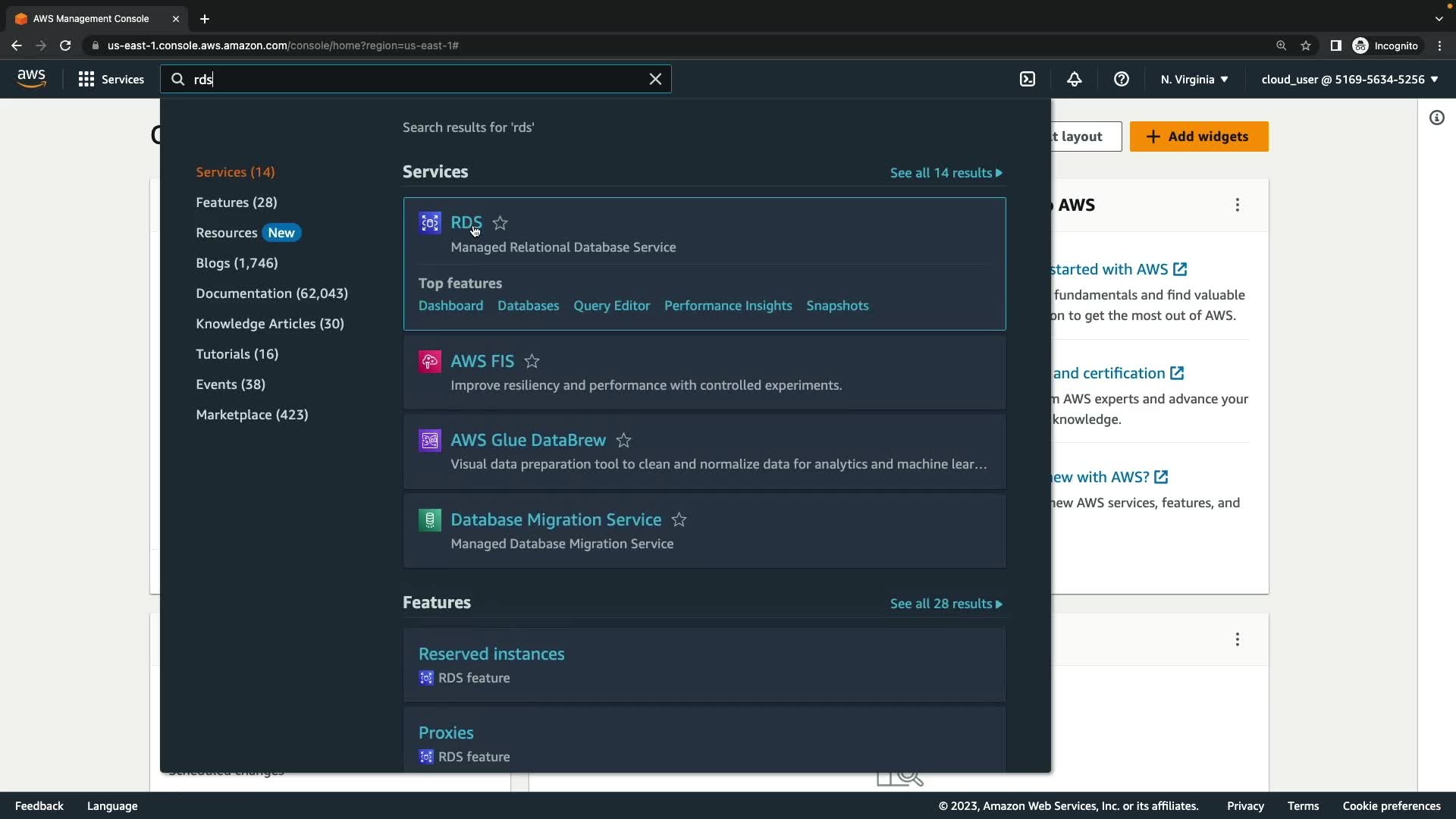Expand the N. Virginia region dropdown
The height and width of the screenshot is (819, 1456).
pos(1194,79)
